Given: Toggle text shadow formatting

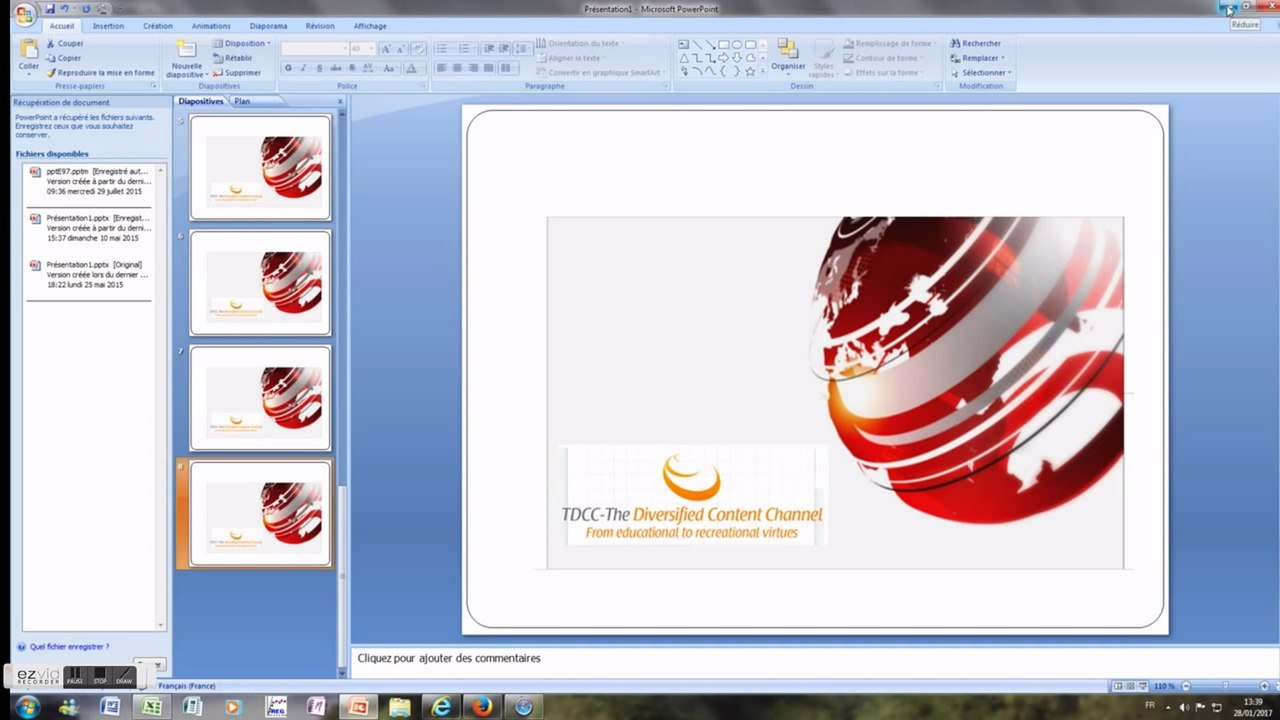Looking at the screenshot, I should coord(352,68).
